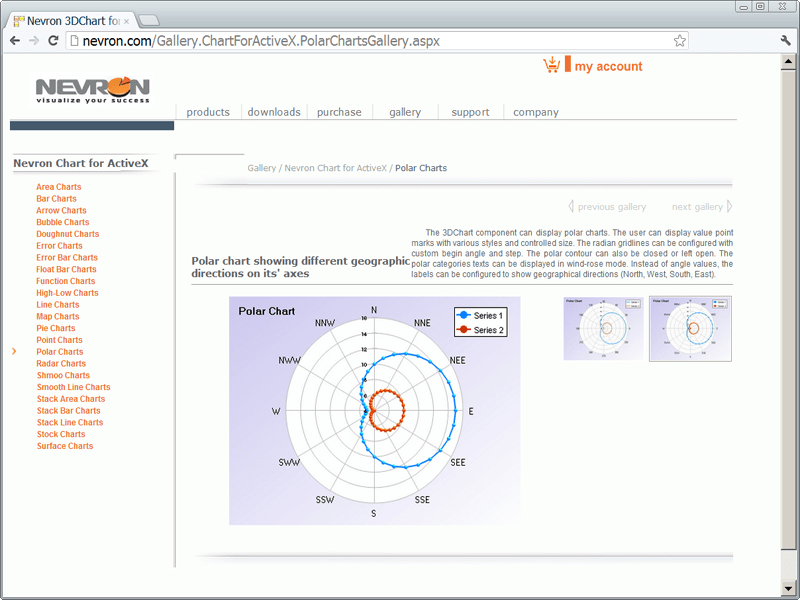Select the second polar chart thumbnail

(x=690, y=328)
